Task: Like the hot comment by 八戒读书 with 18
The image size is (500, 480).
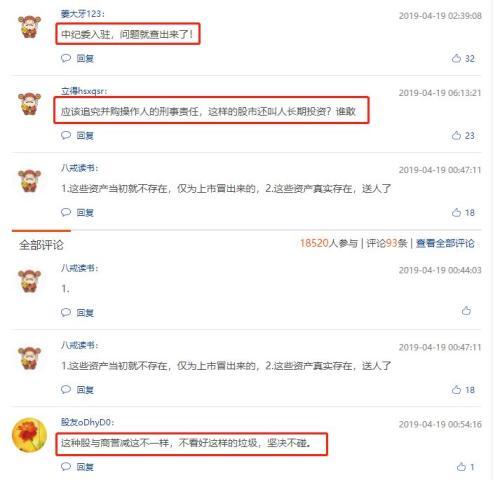Action: tap(456, 212)
